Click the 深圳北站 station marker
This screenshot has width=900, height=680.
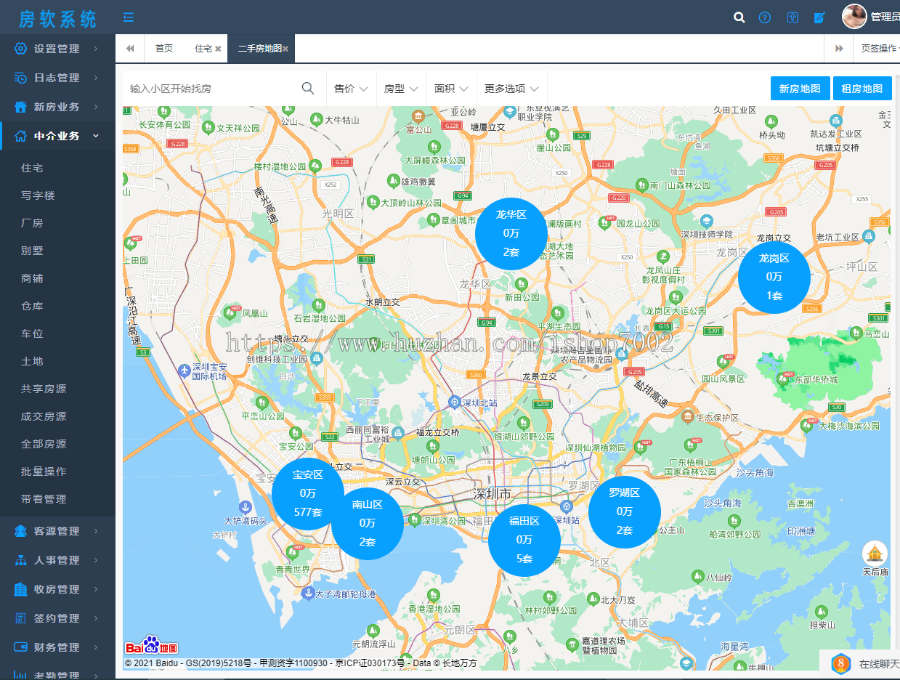pos(455,401)
